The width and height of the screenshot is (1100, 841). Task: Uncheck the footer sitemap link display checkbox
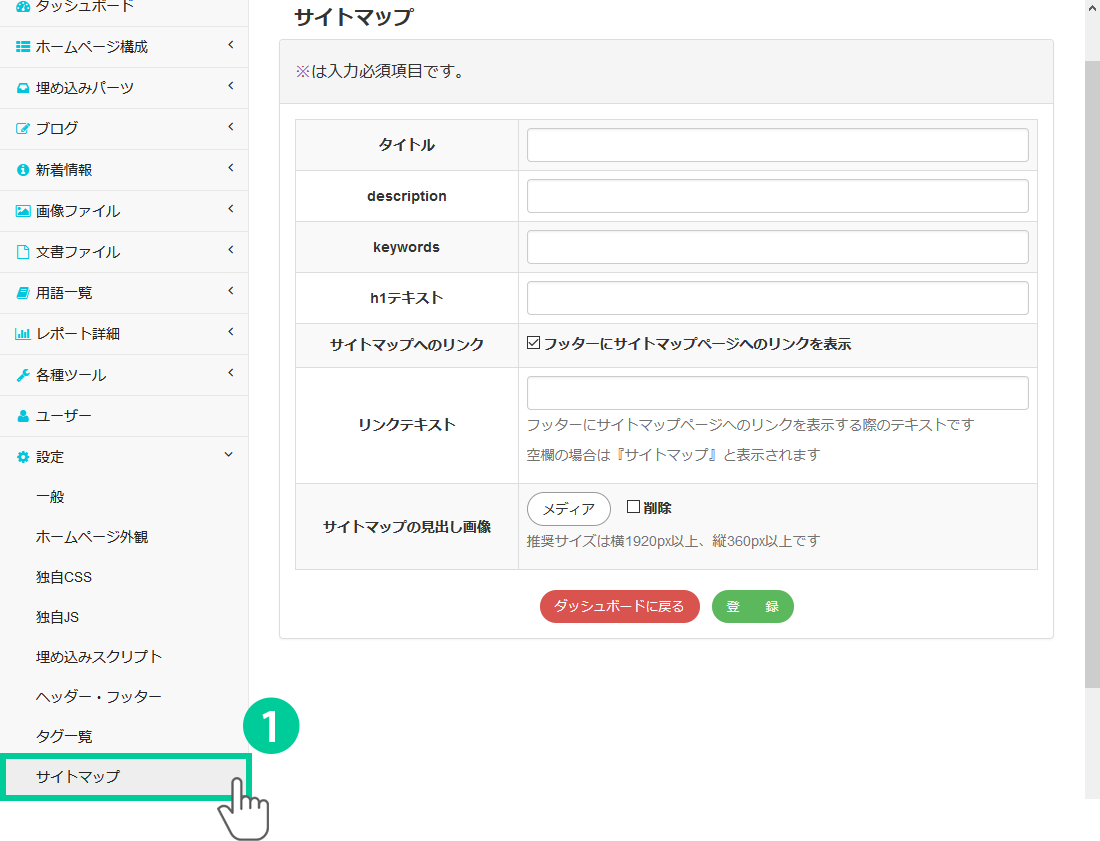point(534,343)
